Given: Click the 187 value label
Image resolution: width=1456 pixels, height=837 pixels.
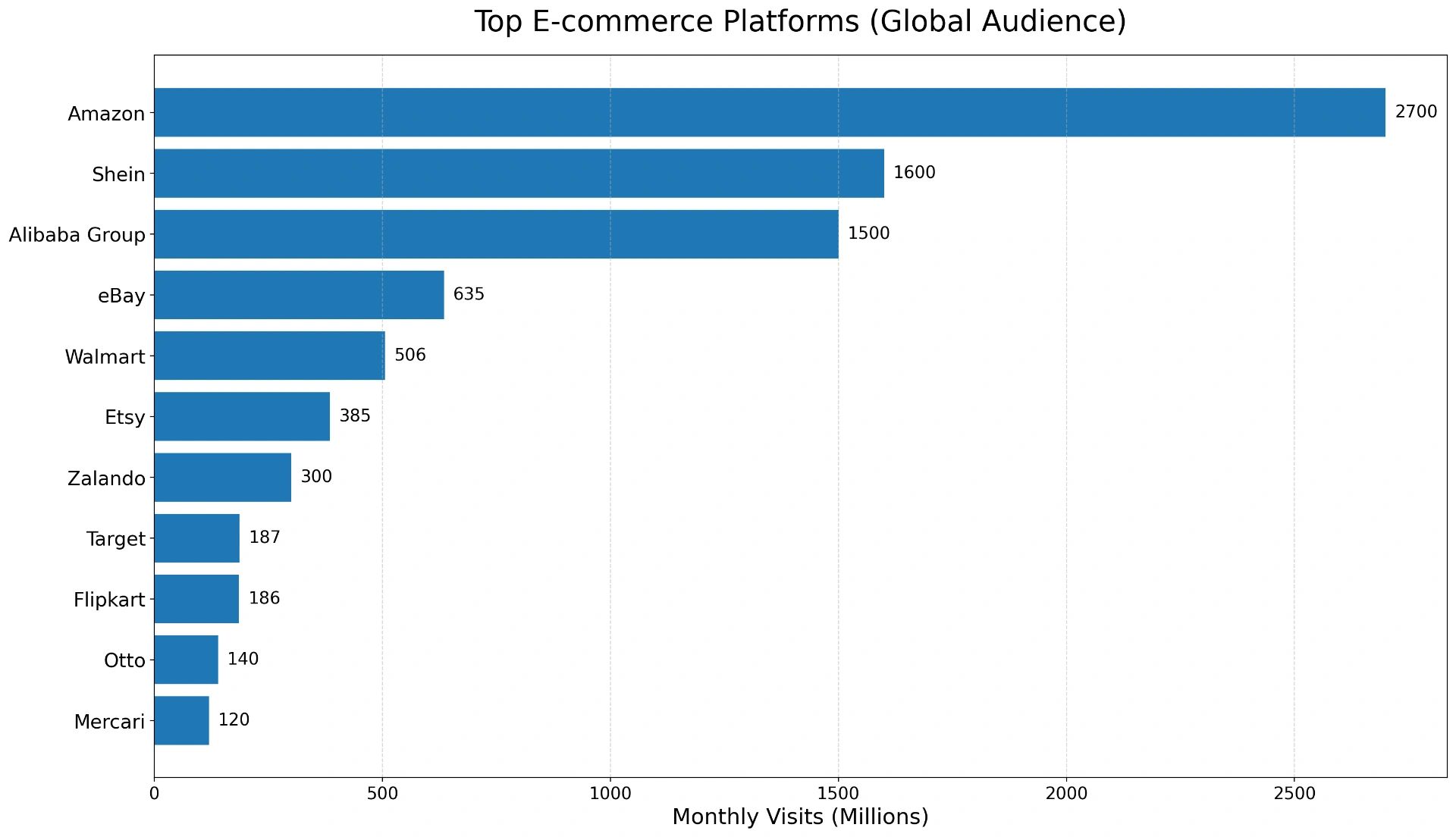Looking at the screenshot, I should [265, 538].
